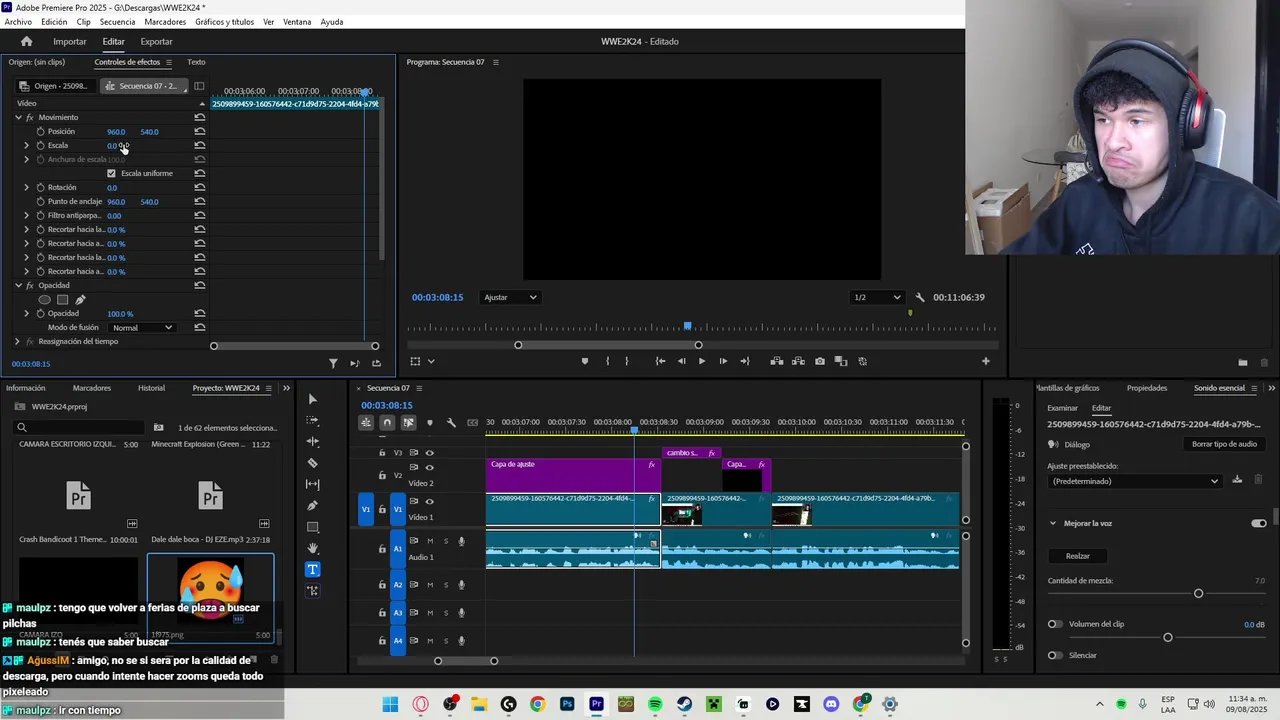Viewport: 1280px width, 720px height.
Task: Click the Volumen del clip slider handle
Action: (x=1167, y=637)
